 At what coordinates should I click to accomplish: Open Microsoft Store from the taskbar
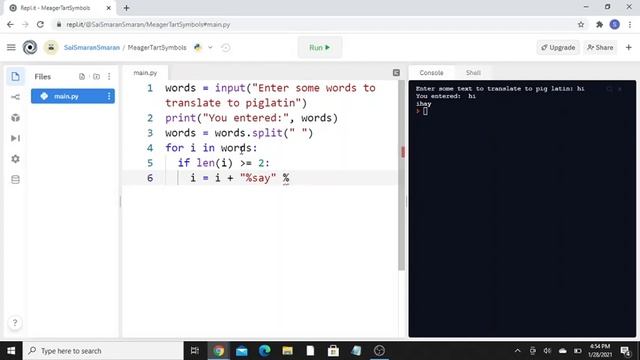point(333,351)
